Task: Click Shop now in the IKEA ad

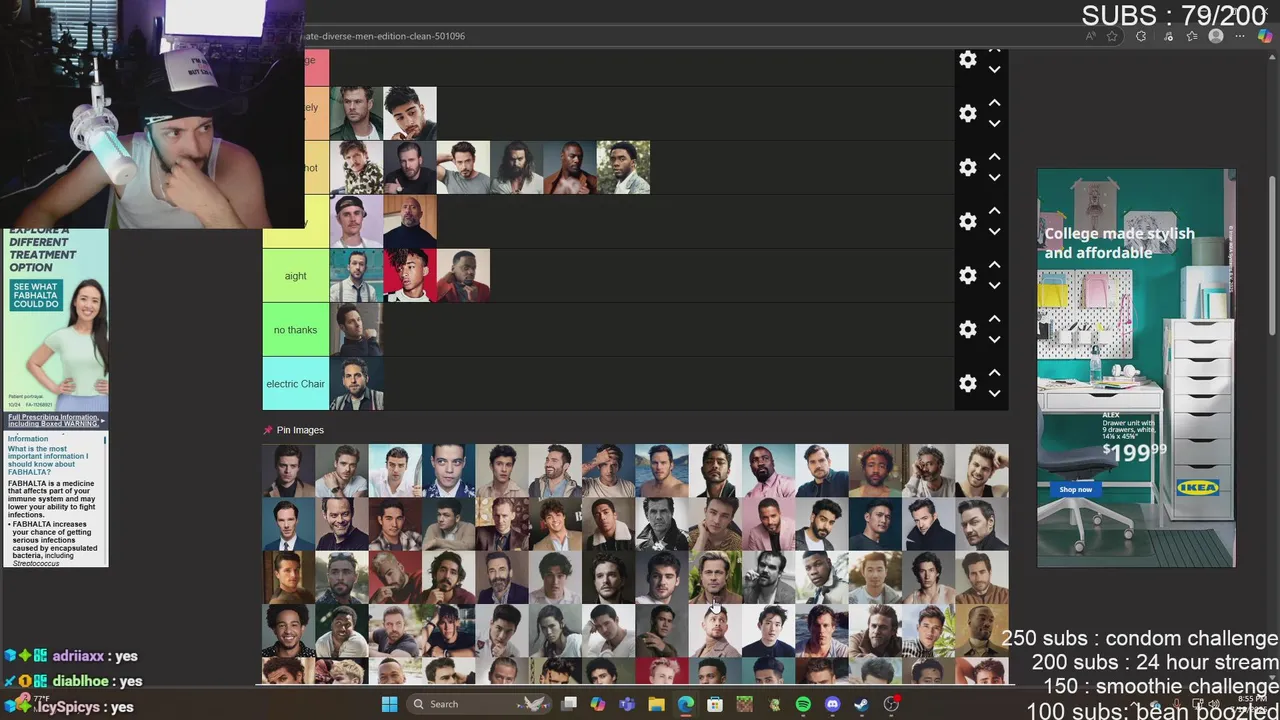Action: [1076, 489]
